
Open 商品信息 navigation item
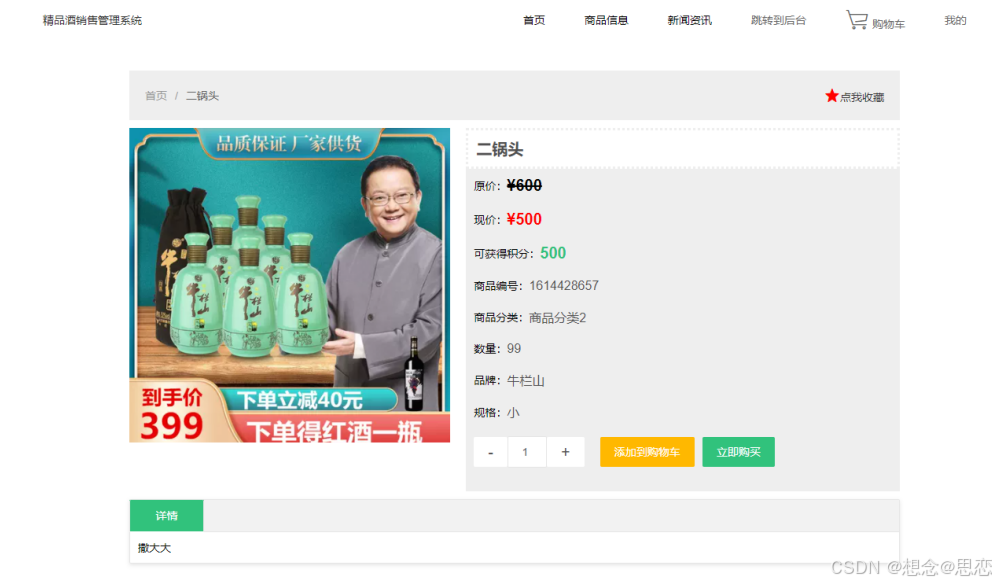(x=606, y=20)
